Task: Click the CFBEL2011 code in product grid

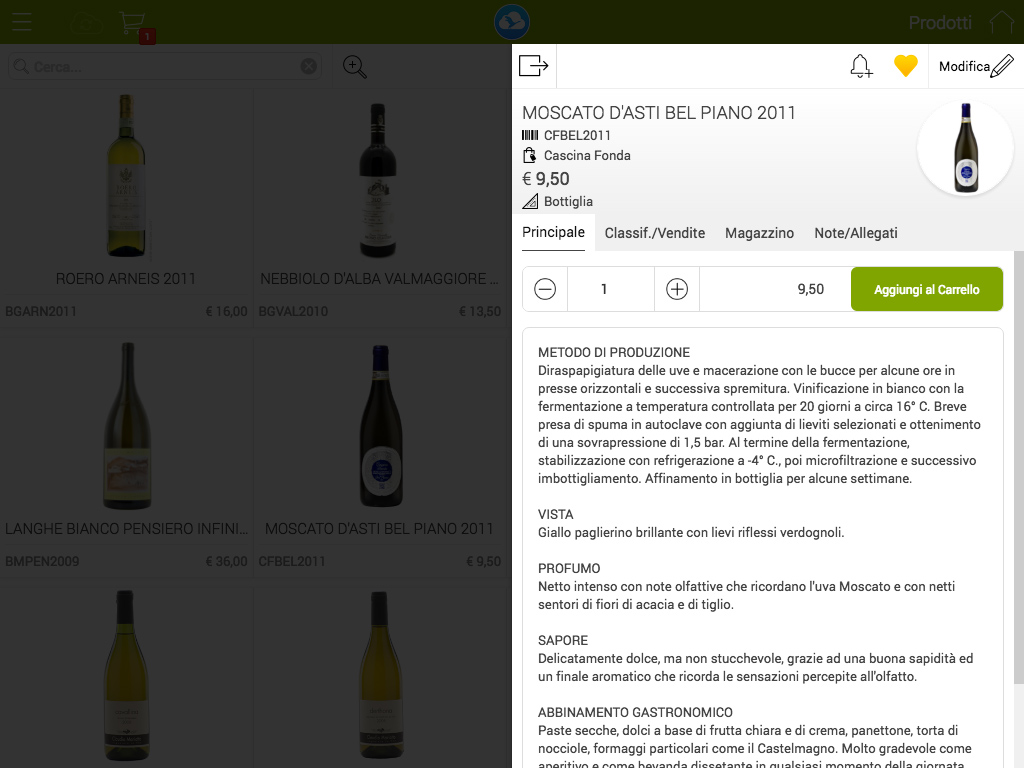Action: tap(292, 561)
